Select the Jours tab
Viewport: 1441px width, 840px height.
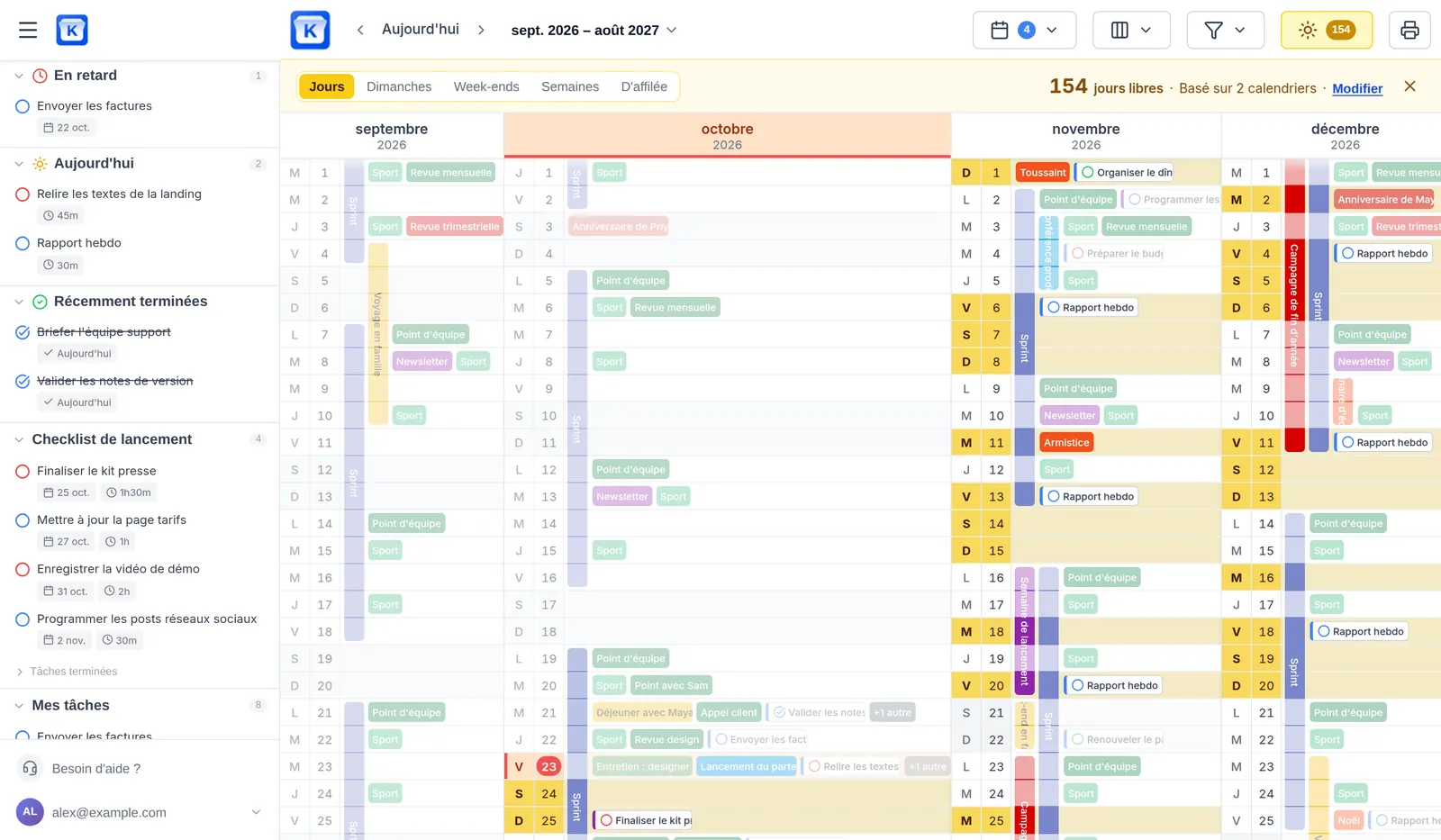point(327,86)
